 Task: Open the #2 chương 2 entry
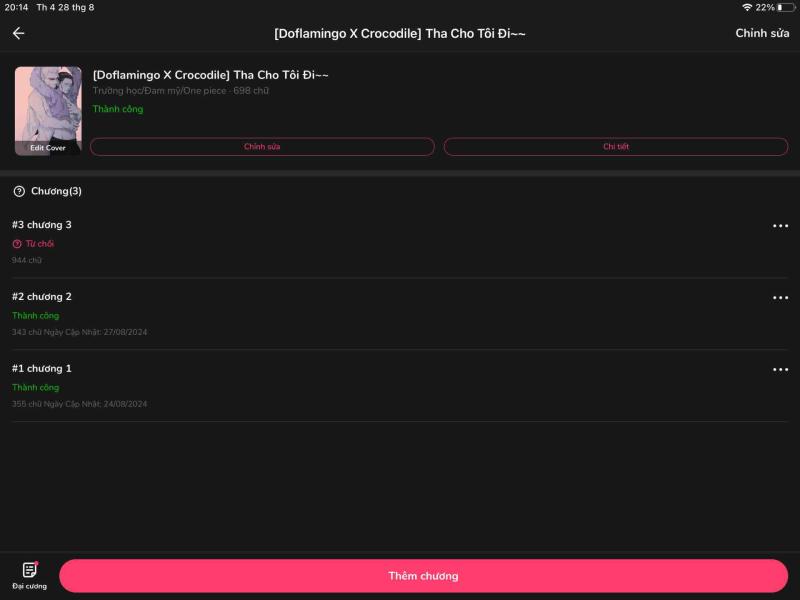pos(42,297)
